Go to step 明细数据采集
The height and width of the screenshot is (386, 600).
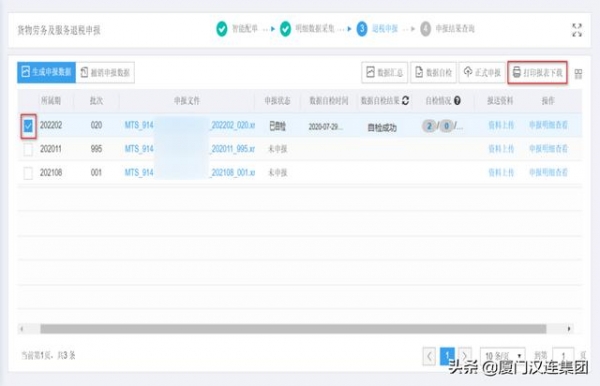click(x=307, y=29)
